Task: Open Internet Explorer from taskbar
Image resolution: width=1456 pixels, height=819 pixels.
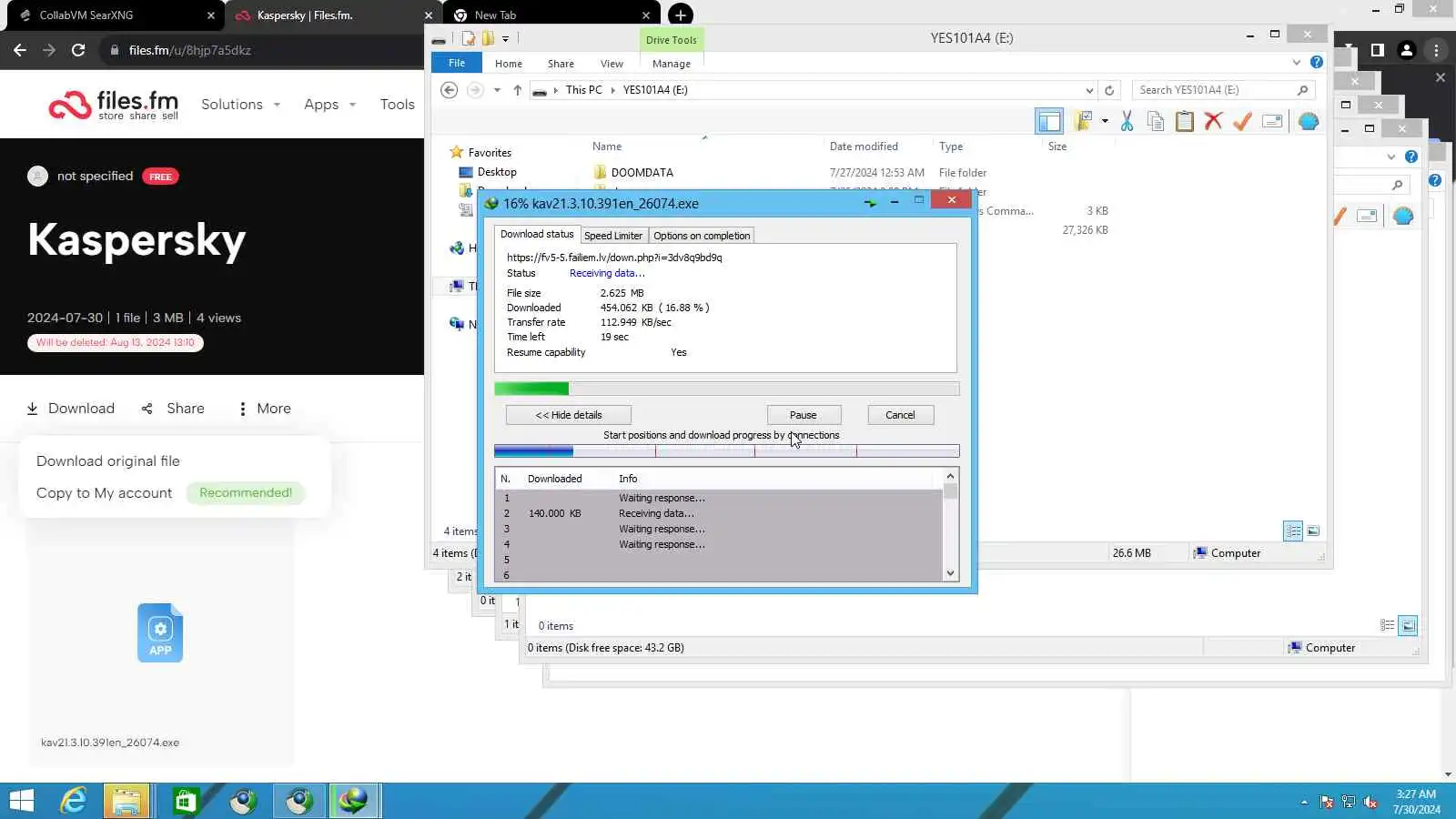Action: point(73,801)
